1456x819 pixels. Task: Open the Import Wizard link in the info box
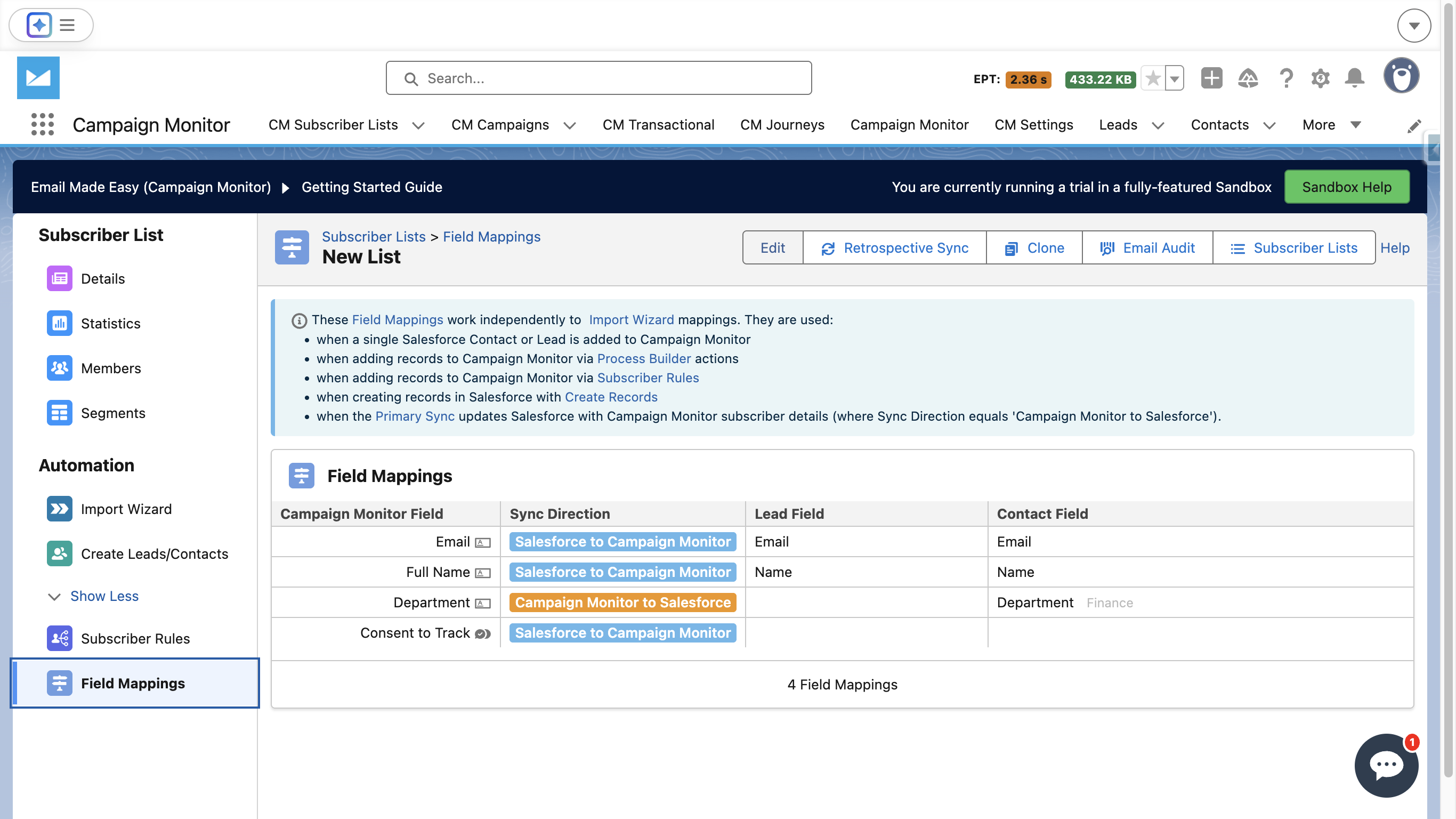[631, 319]
